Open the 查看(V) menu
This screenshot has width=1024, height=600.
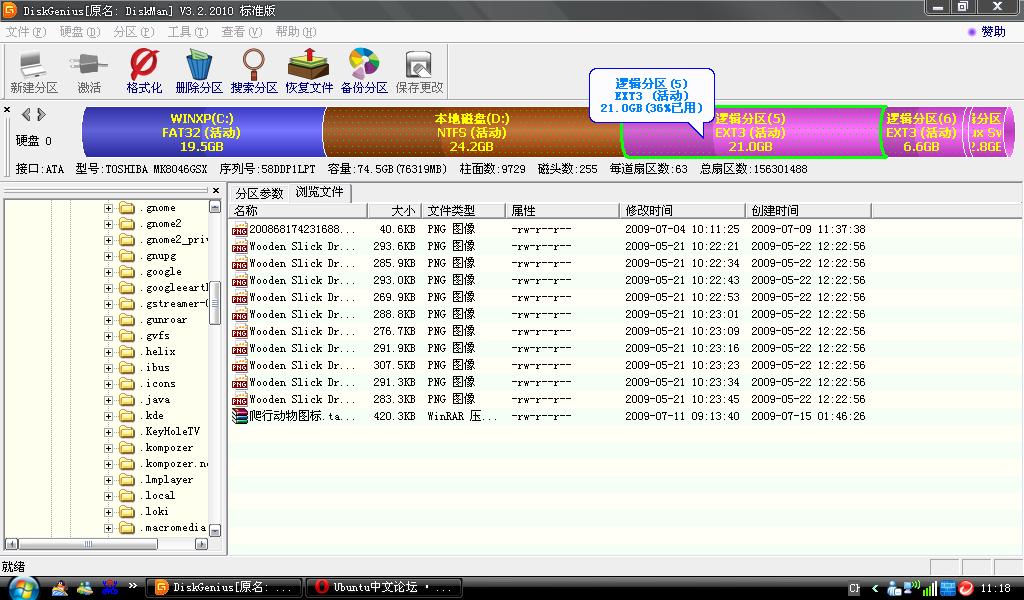tap(242, 31)
